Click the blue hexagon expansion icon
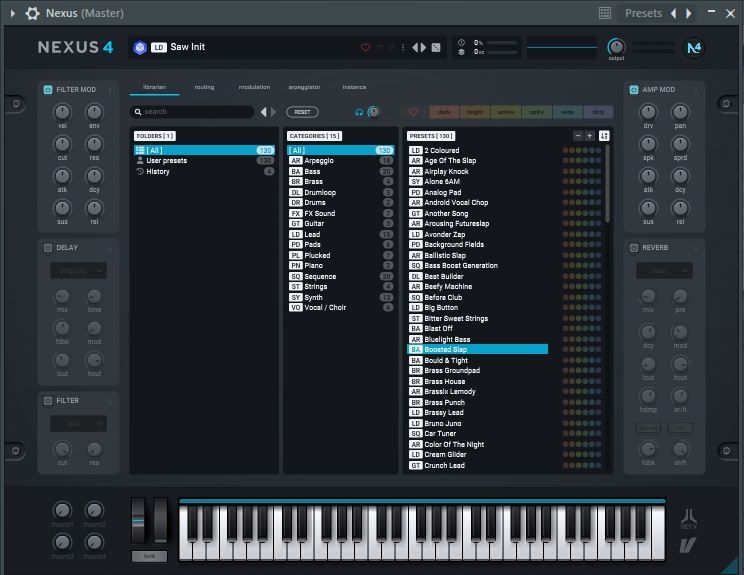The width and height of the screenshot is (744, 575). click(140, 47)
